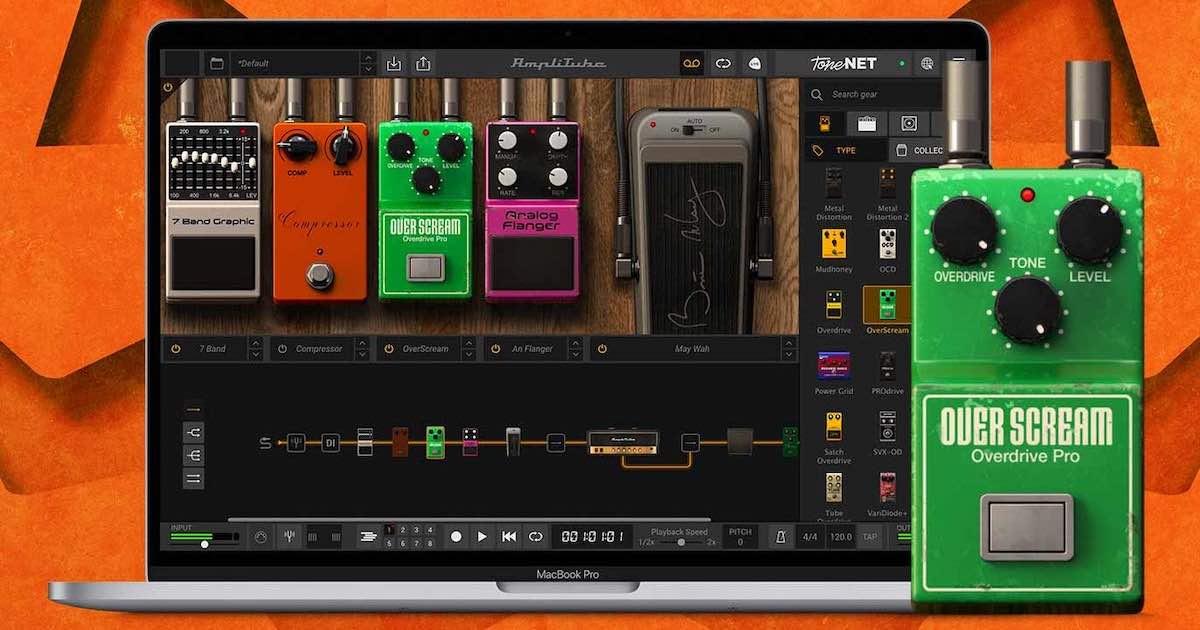Click the amp head in signal chain
This screenshot has width=1200, height=630.
pyautogui.click(x=616, y=441)
